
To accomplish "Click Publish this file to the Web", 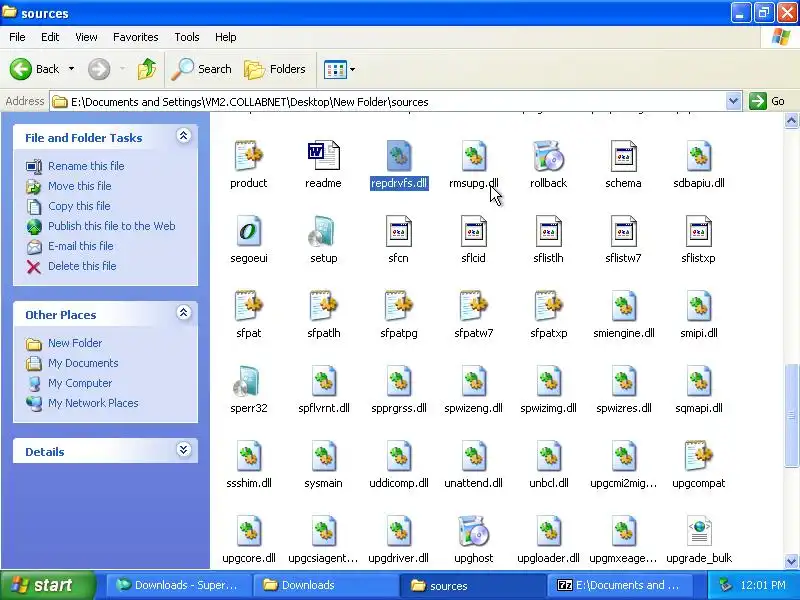I will tap(112, 226).
